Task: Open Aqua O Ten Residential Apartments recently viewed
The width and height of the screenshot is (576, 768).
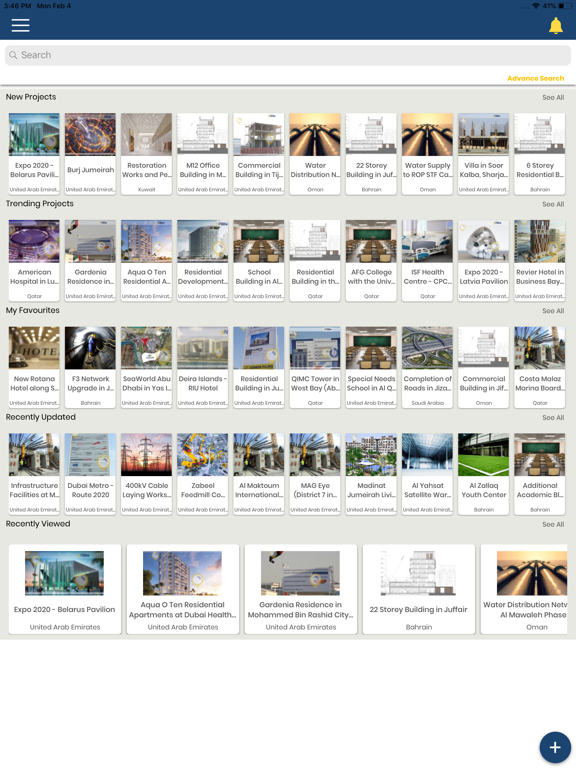Action: pos(183,589)
